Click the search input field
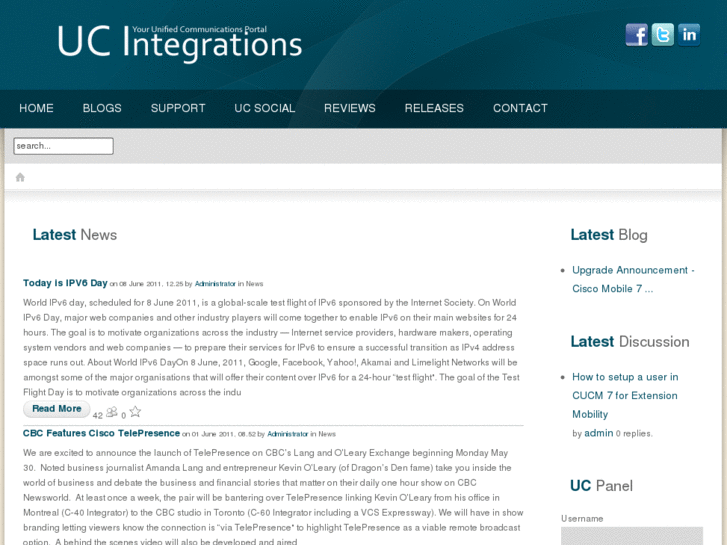 pos(64,146)
